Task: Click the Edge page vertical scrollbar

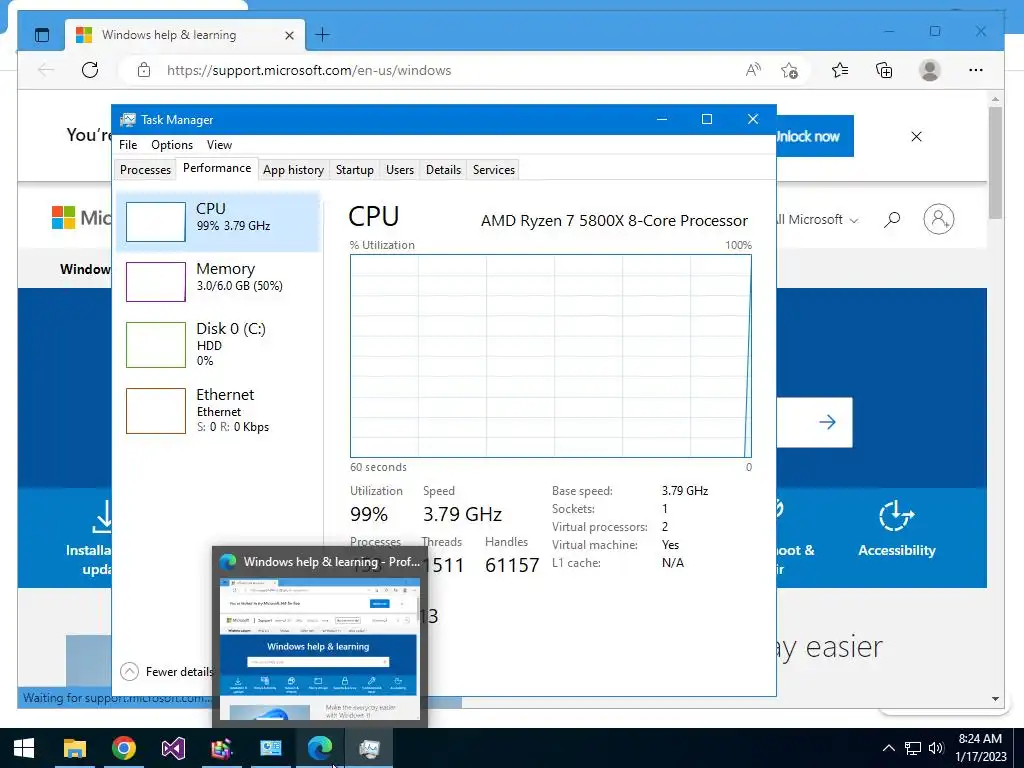Action: pyautogui.click(x=995, y=163)
